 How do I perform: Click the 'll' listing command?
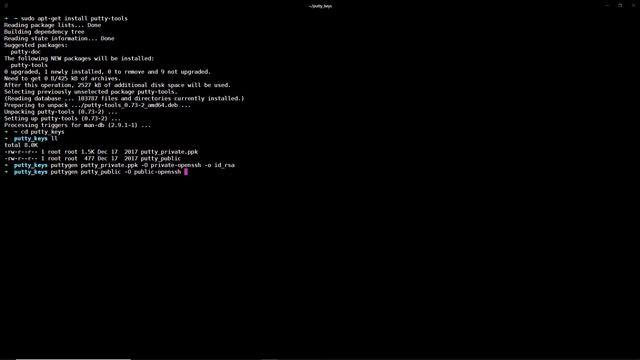tap(54, 138)
